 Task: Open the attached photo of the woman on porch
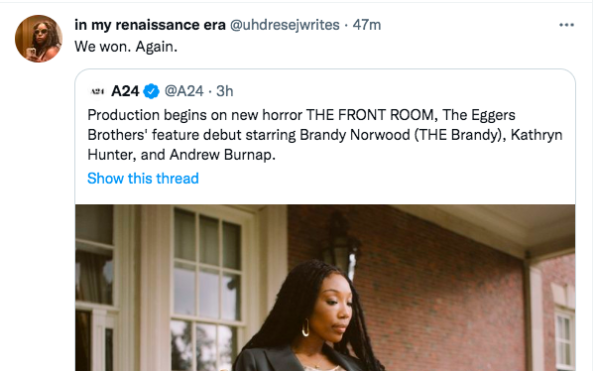pyautogui.click(x=325, y=288)
